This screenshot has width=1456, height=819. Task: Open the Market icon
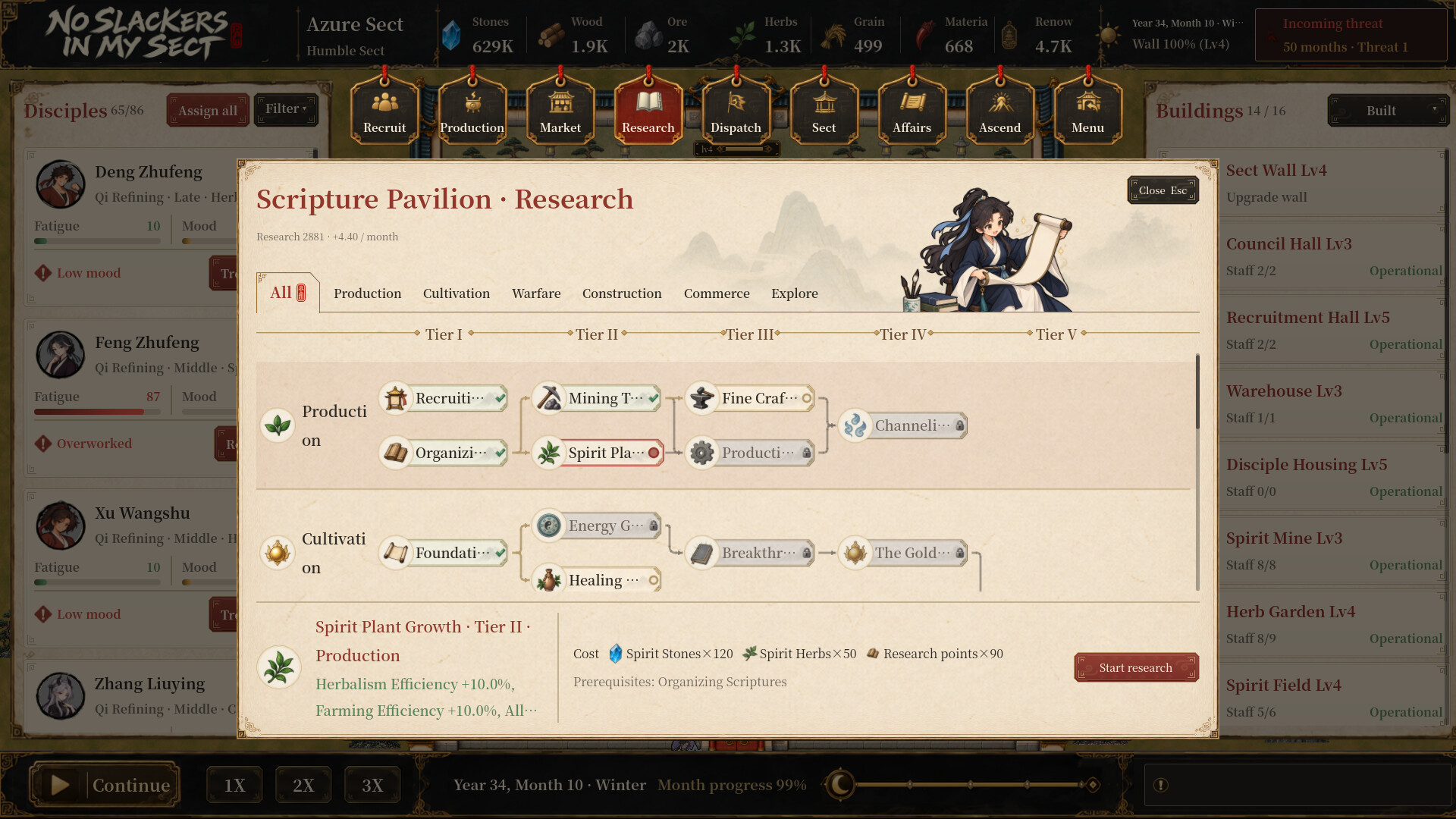(x=560, y=109)
